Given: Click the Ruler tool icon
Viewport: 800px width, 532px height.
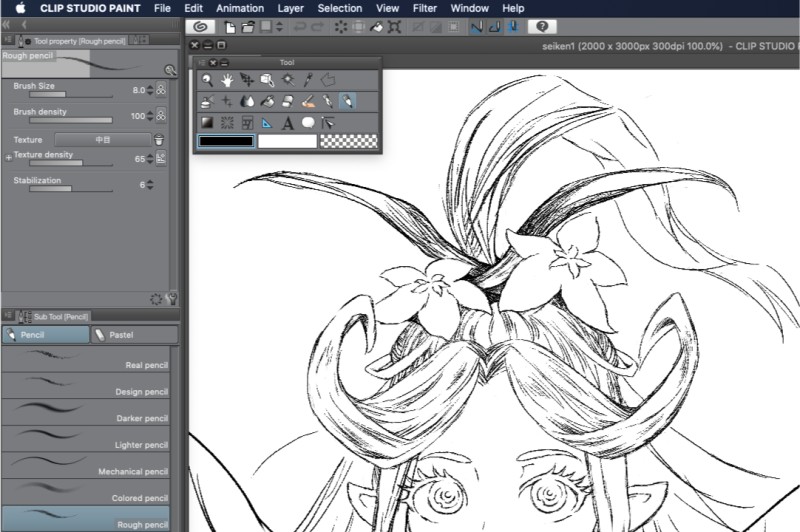Looking at the screenshot, I should coord(267,123).
